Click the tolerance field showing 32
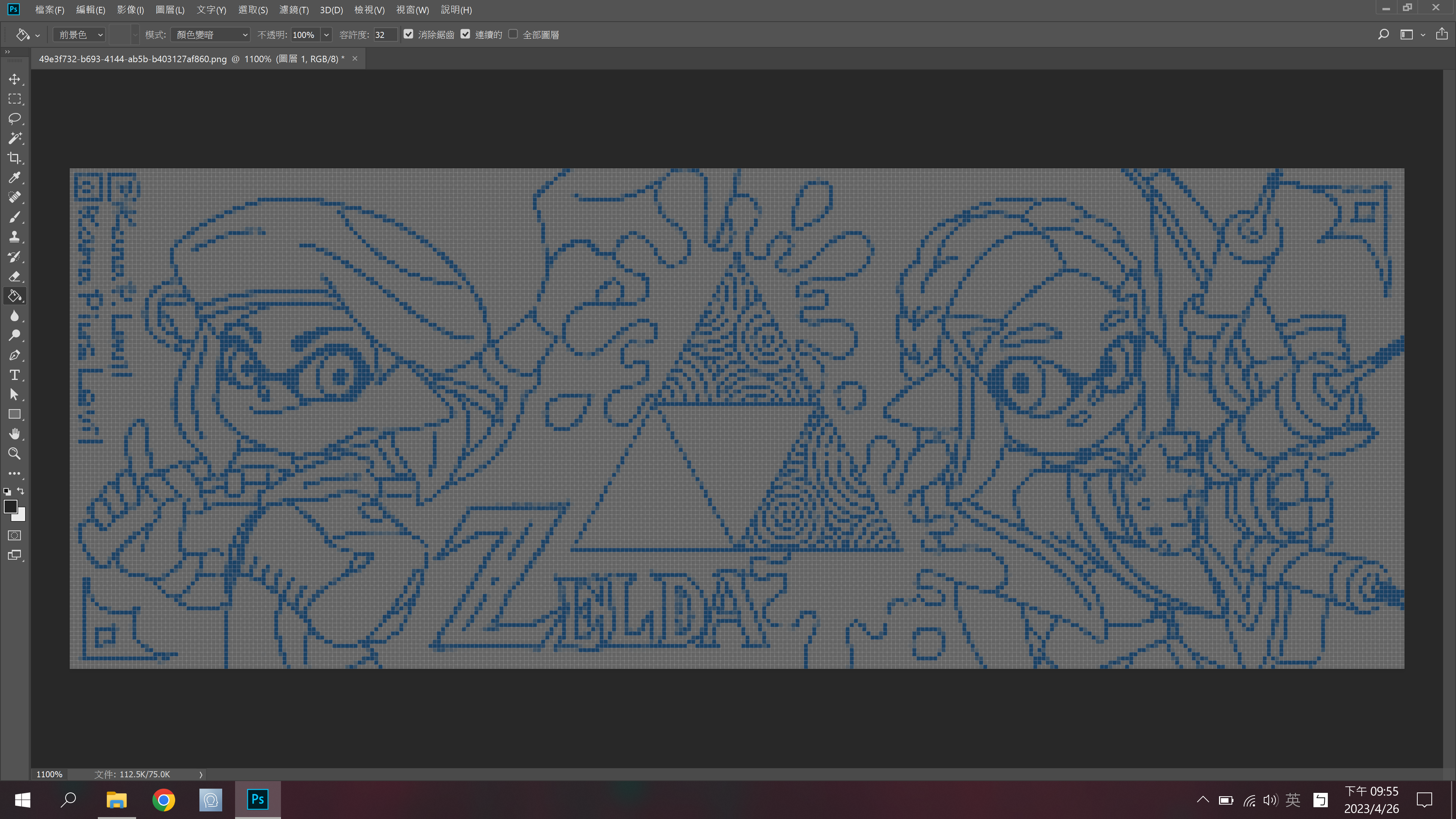This screenshot has width=1456, height=819. pyautogui.click(x=385, y=35)
